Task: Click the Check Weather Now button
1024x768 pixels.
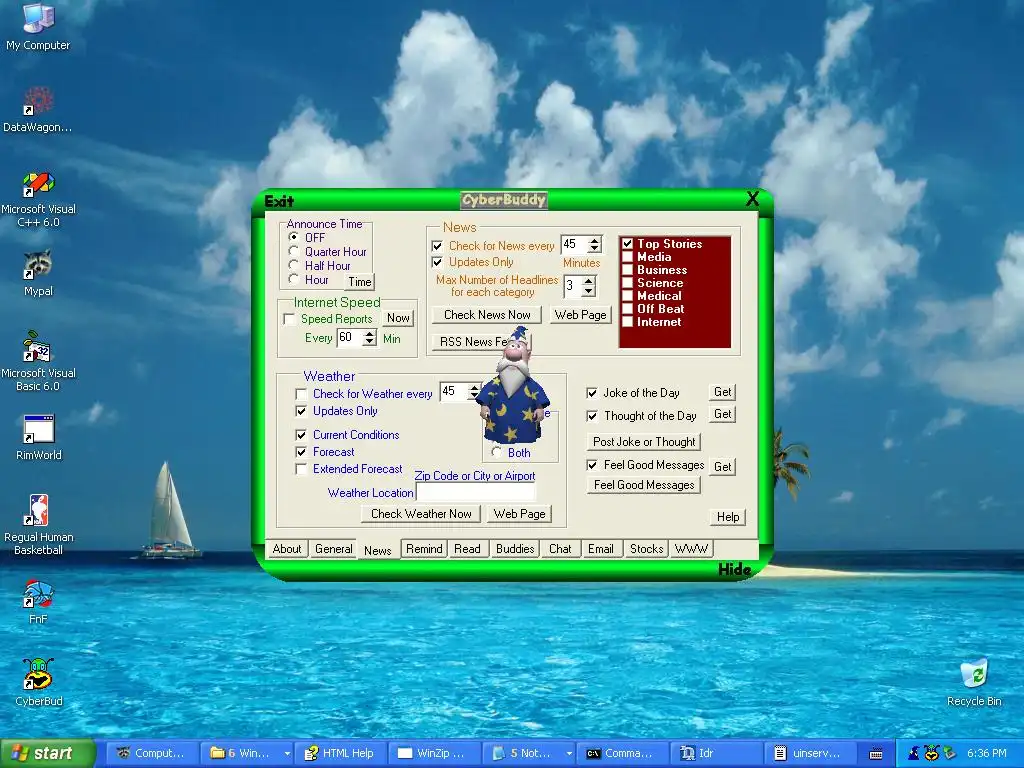Action: (421, 514)
